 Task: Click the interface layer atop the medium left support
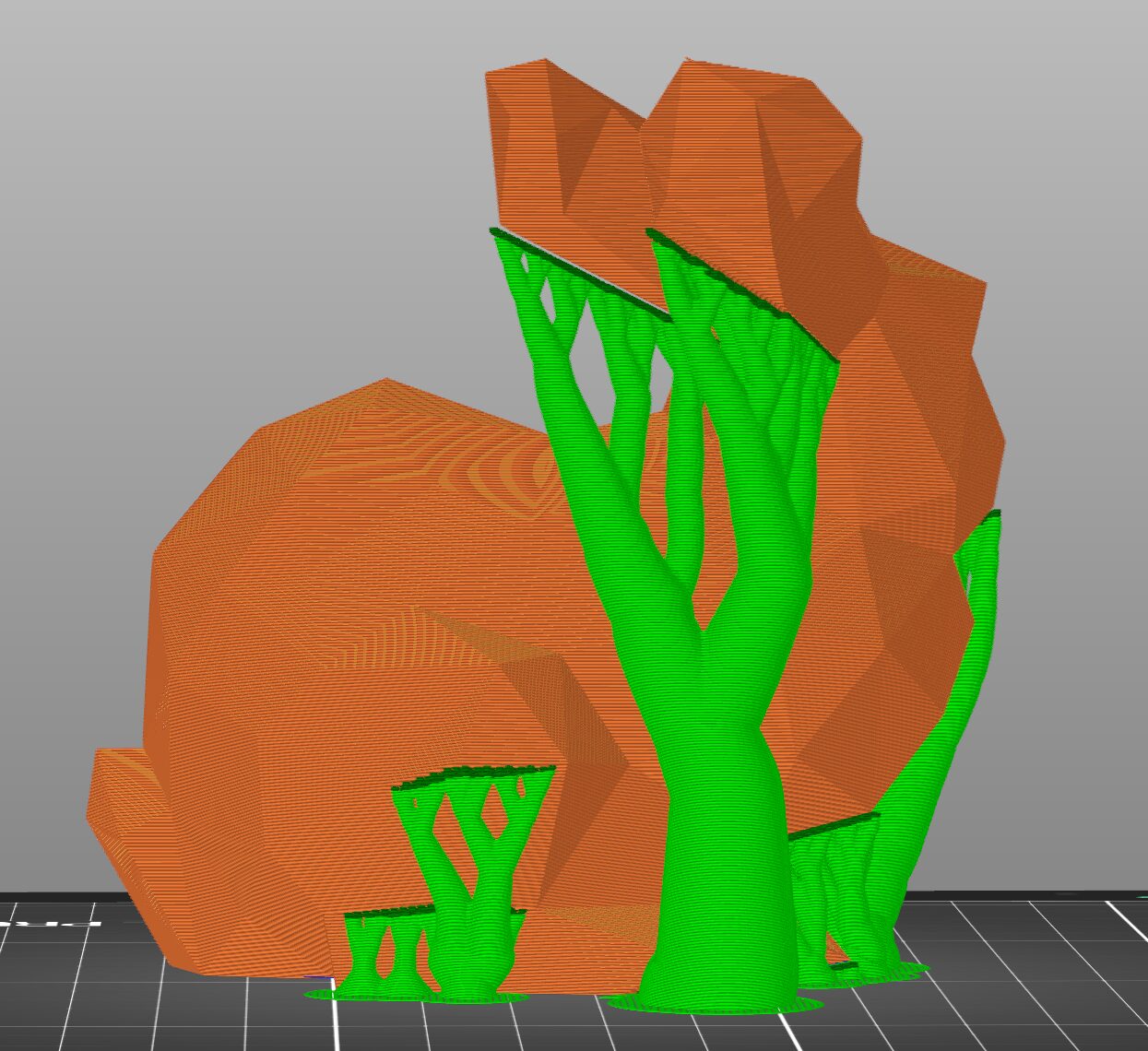pos(470,774)
